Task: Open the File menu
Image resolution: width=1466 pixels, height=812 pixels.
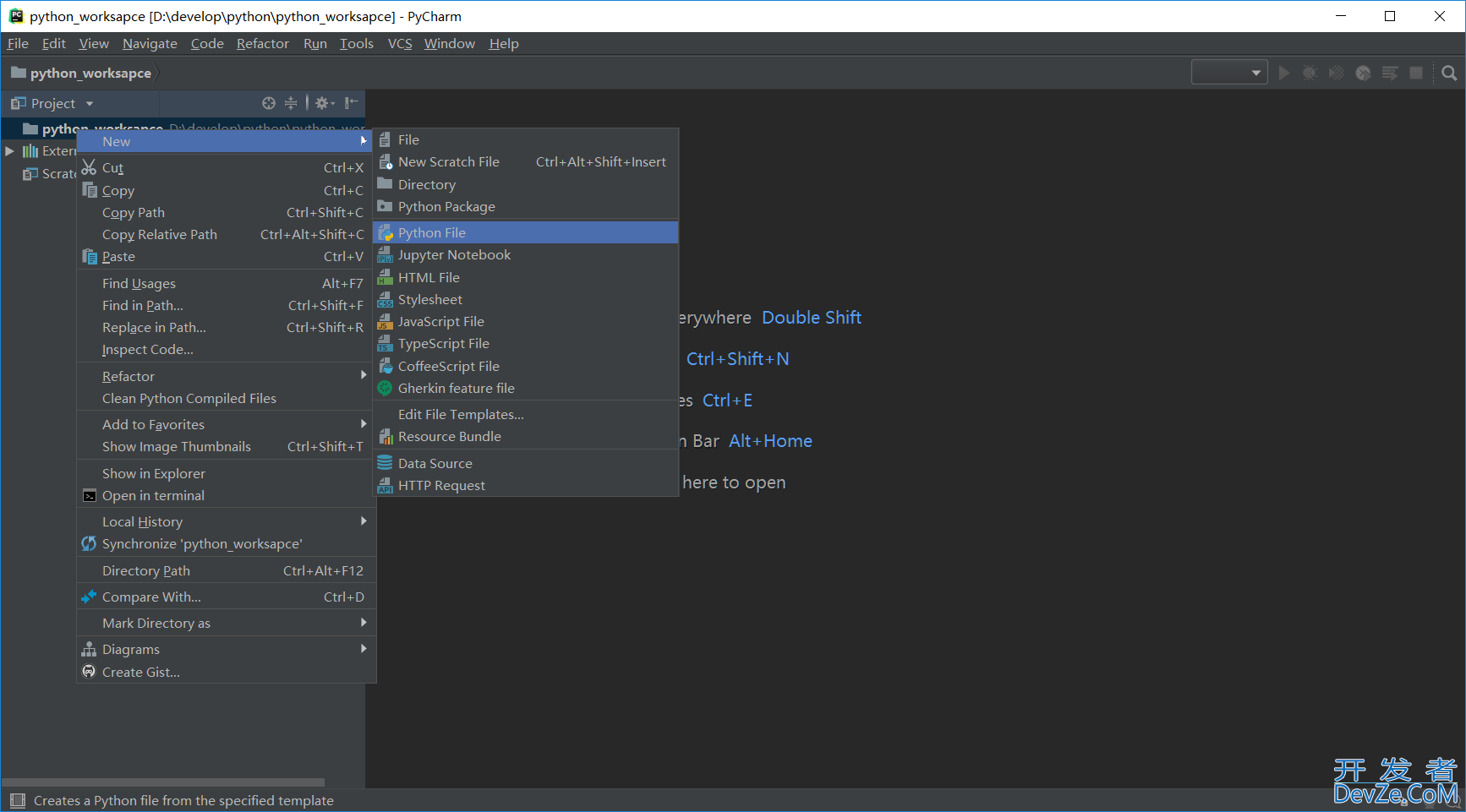Action: pos(18,43)
